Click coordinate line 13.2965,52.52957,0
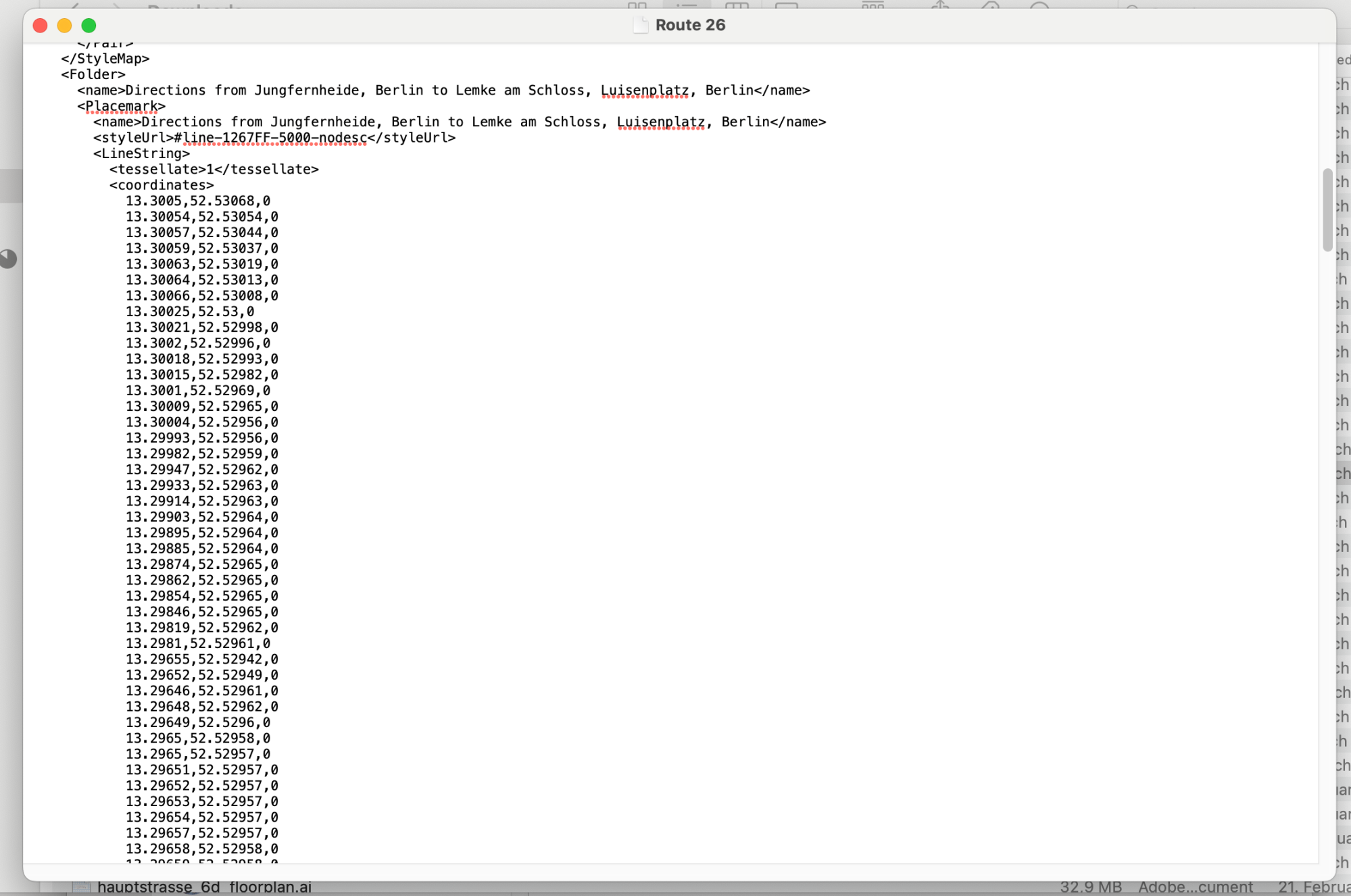 (x=198, y=755)
